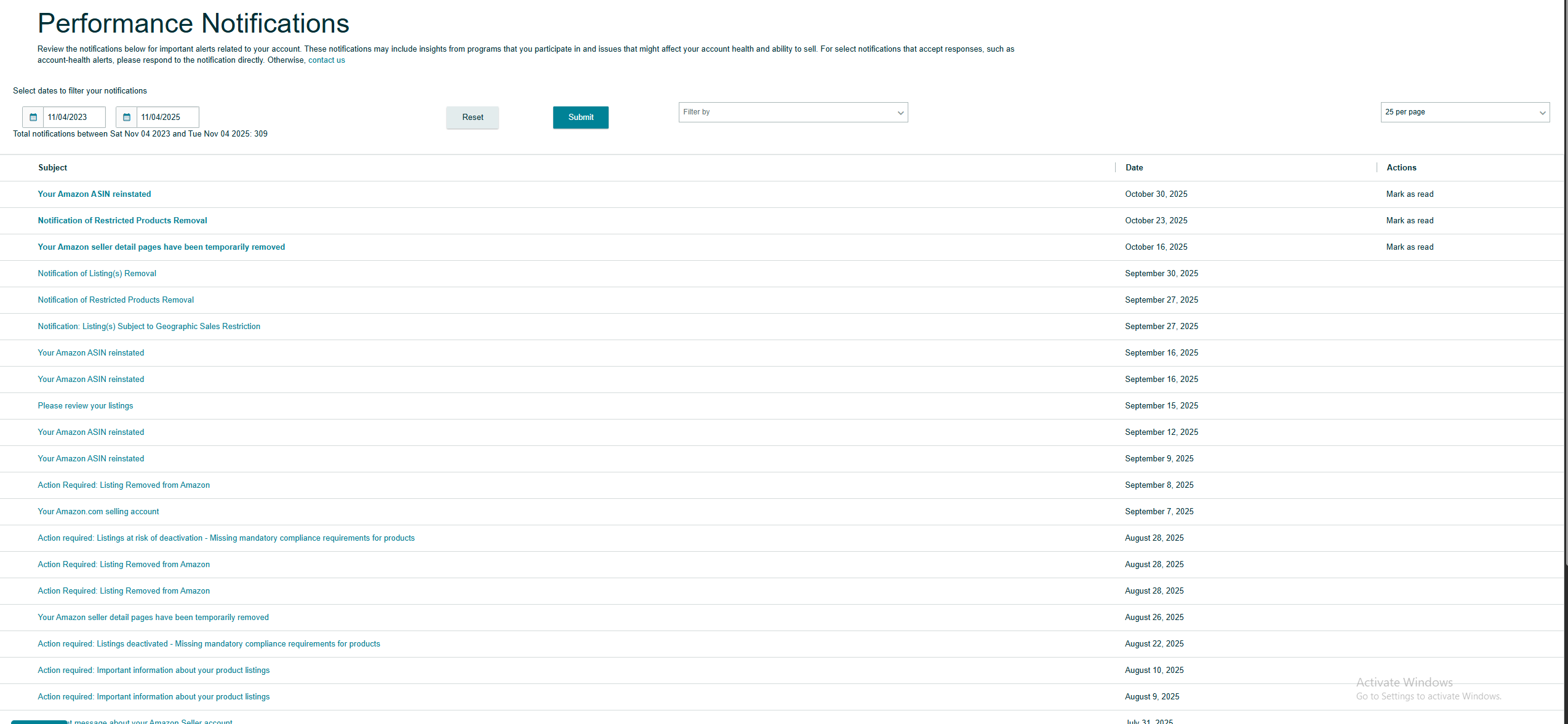
Task: Open the start date calendar icon
Action: (33, 117)
